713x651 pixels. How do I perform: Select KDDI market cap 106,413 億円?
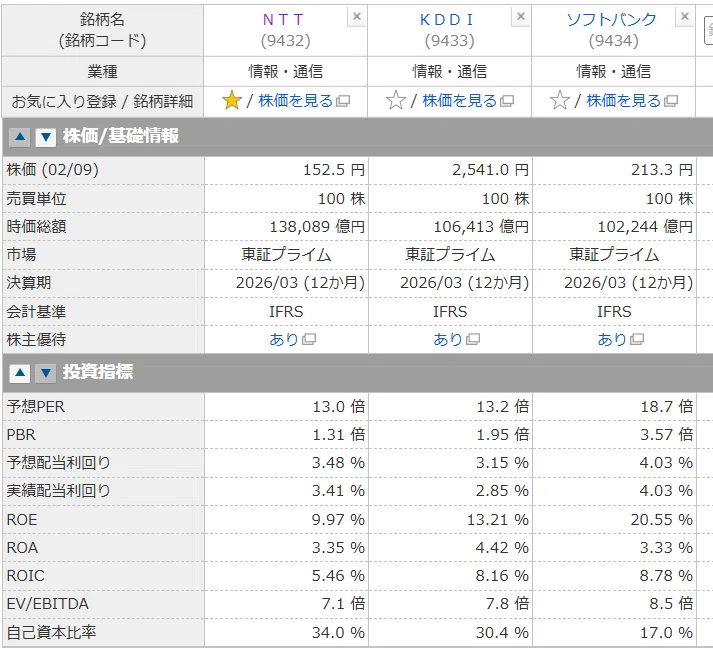point(482,226)
